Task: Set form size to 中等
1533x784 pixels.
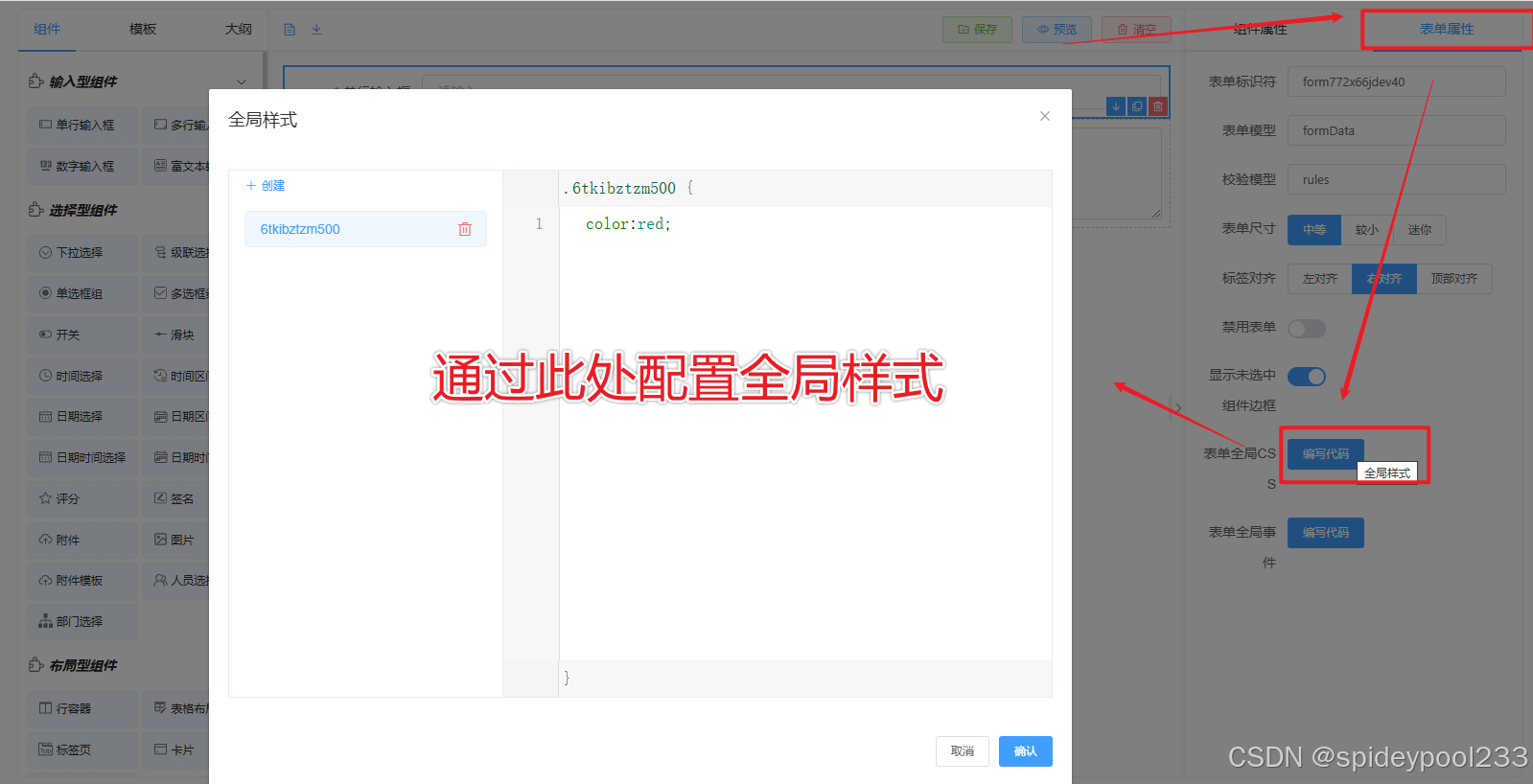Action: (x=1314, y=229)
